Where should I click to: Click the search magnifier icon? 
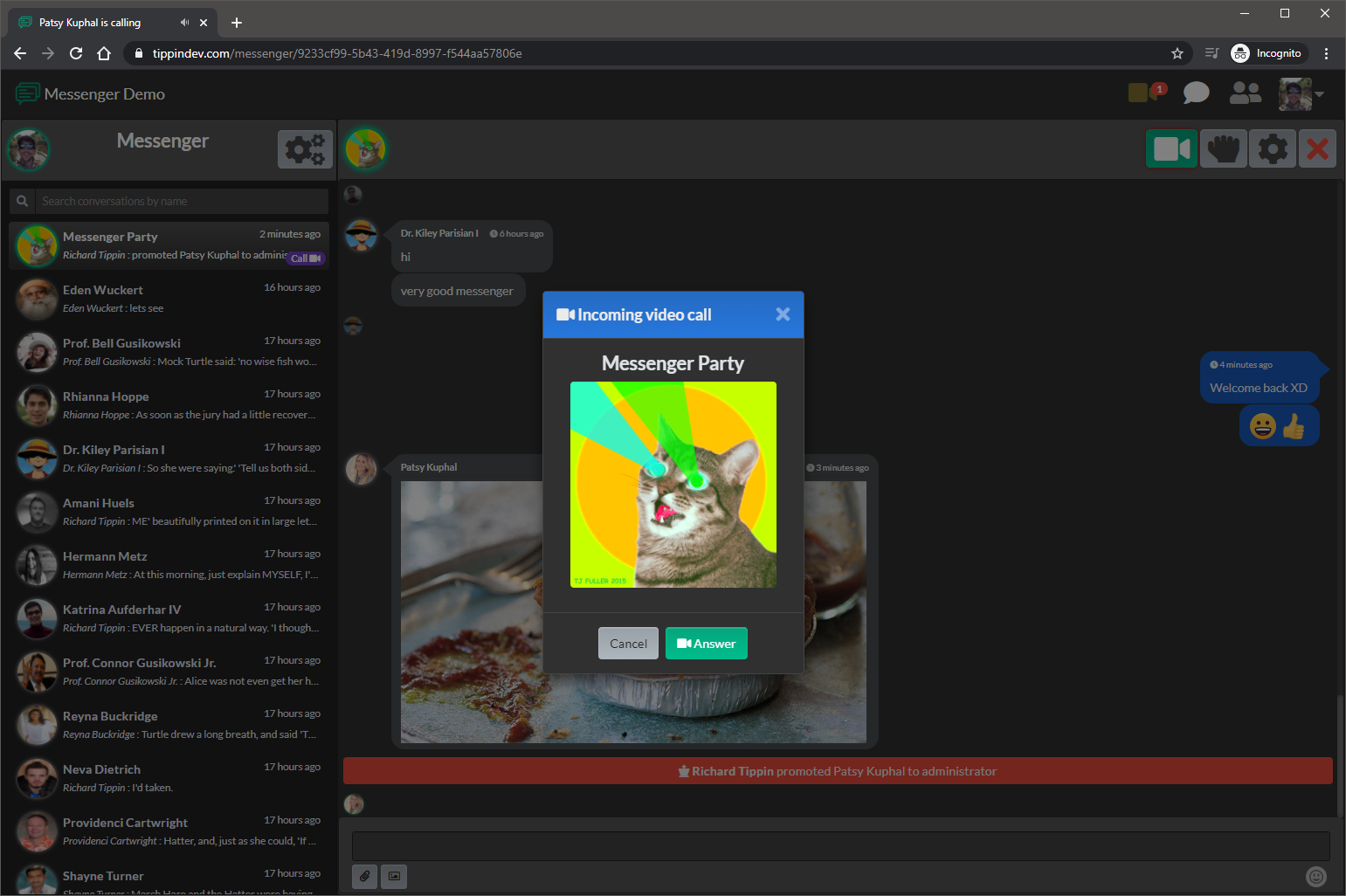(23, 201)
